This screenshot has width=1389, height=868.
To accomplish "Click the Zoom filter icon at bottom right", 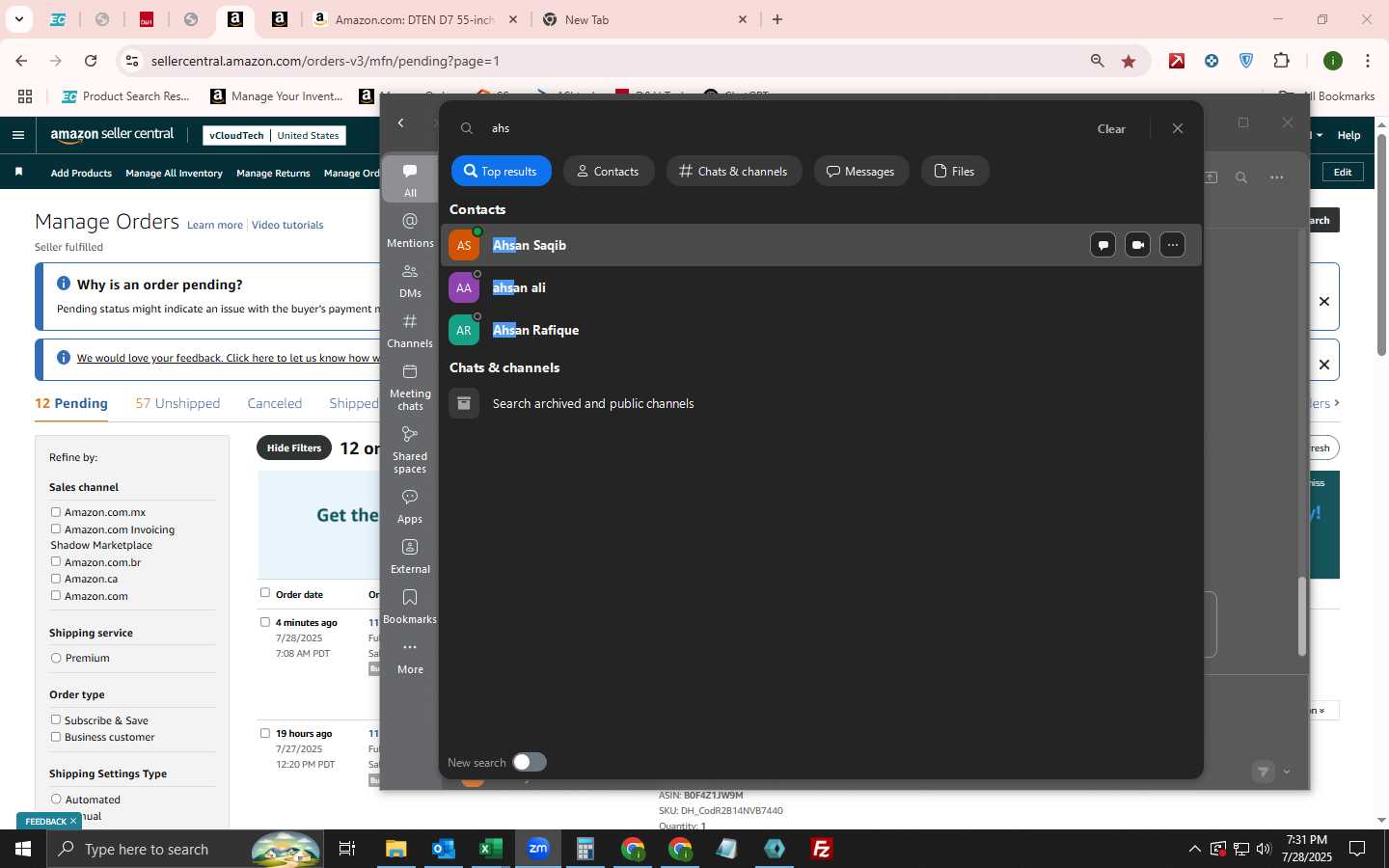I will [x=1263, y=772].
